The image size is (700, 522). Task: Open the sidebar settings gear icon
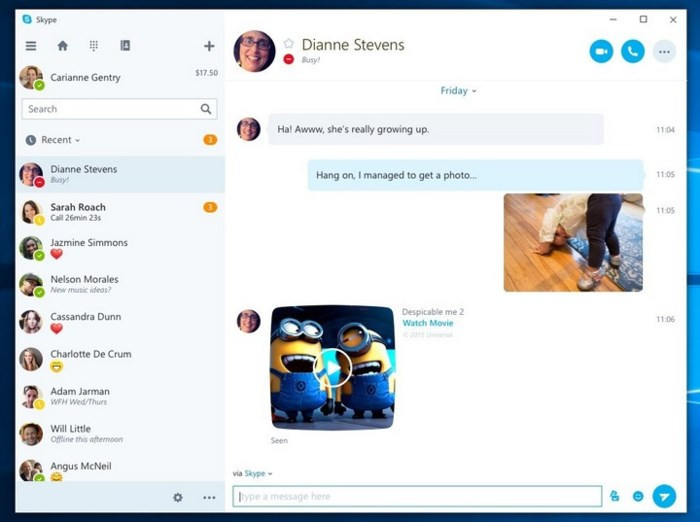point(178,497)
